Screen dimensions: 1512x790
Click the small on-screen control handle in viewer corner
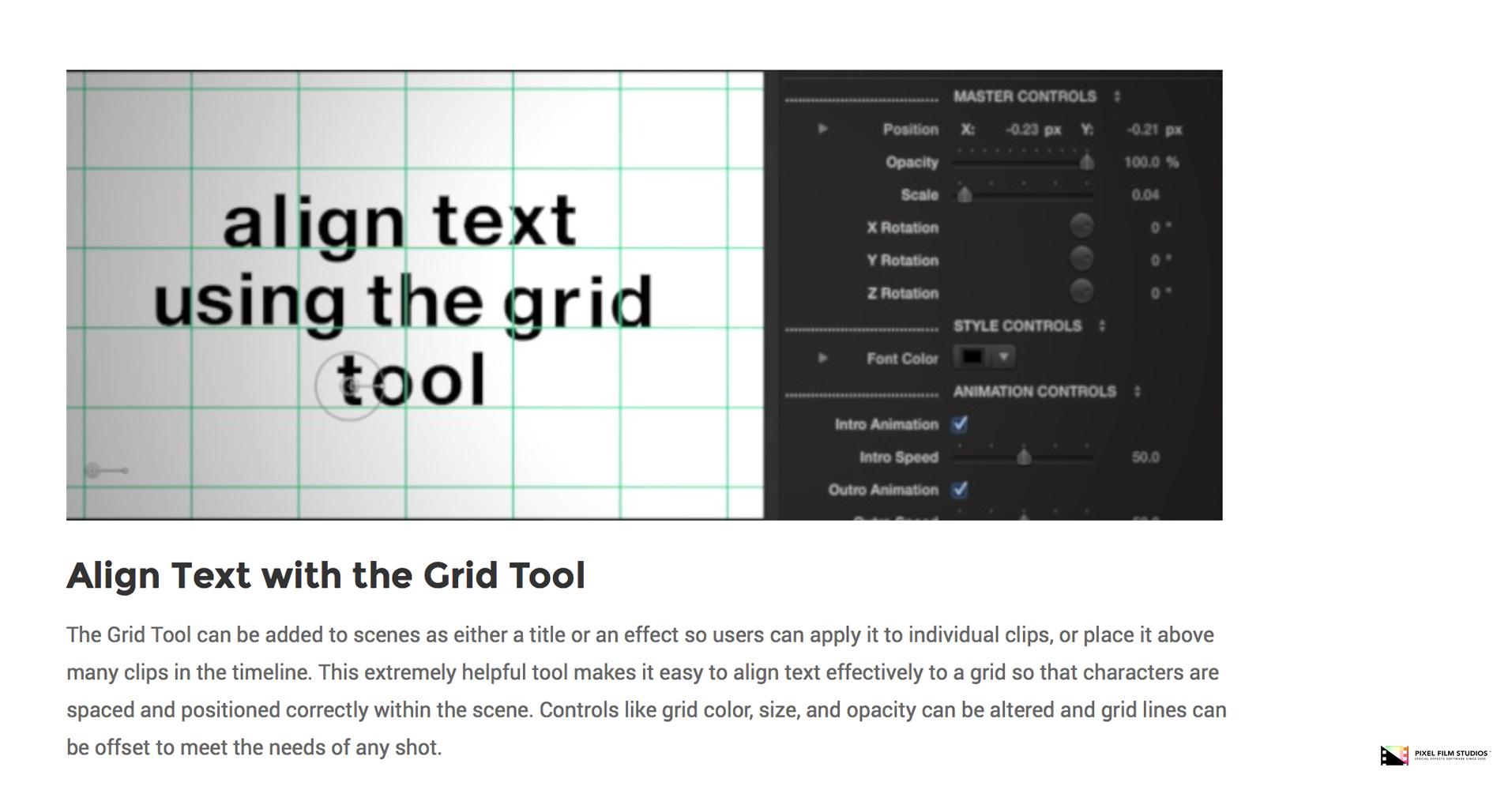105,471
